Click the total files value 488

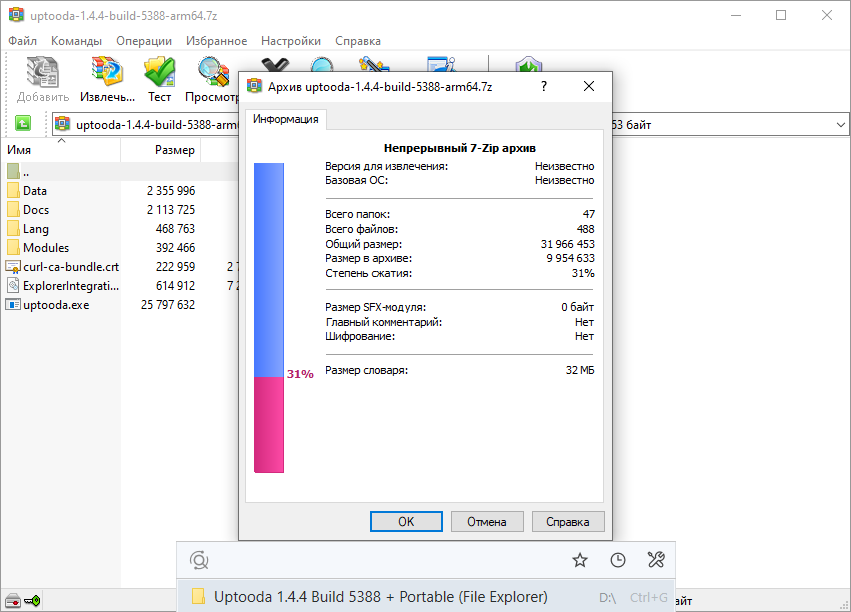click(x=586, y=229)
